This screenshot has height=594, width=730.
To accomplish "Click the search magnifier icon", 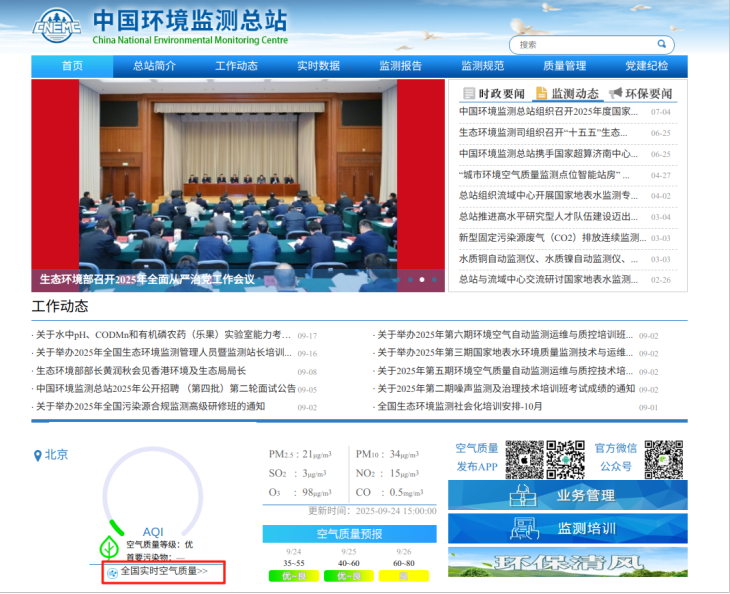I will click(662, 44).
